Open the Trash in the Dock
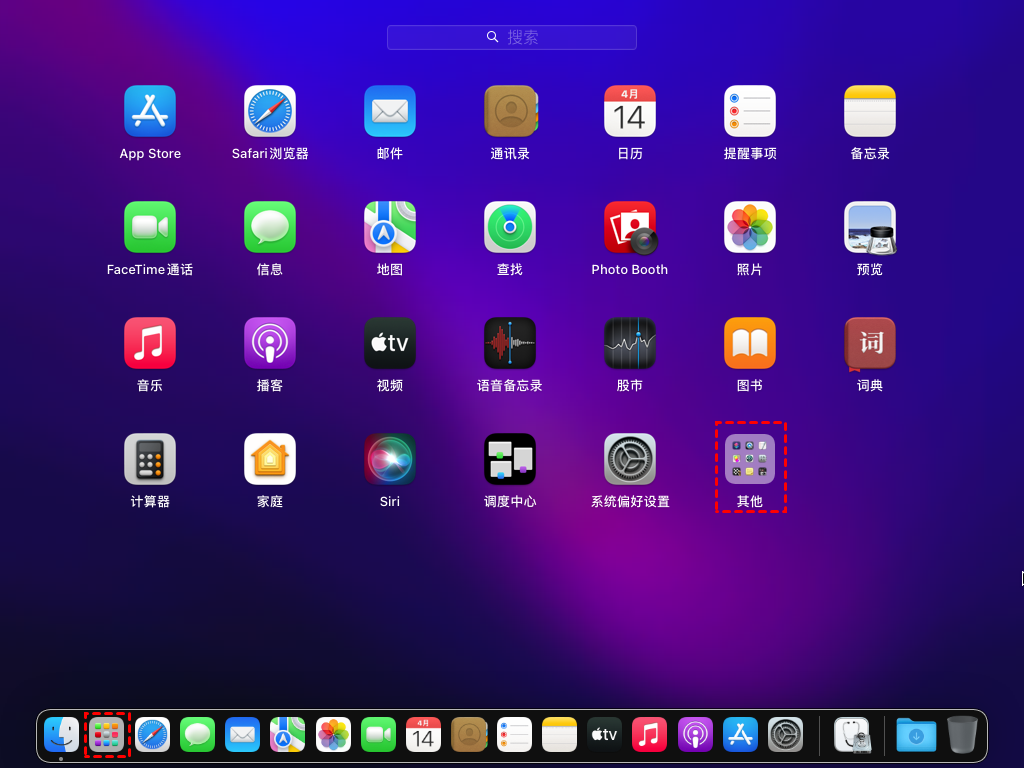This screenshot has height=768, width=1024. point(962,735)
